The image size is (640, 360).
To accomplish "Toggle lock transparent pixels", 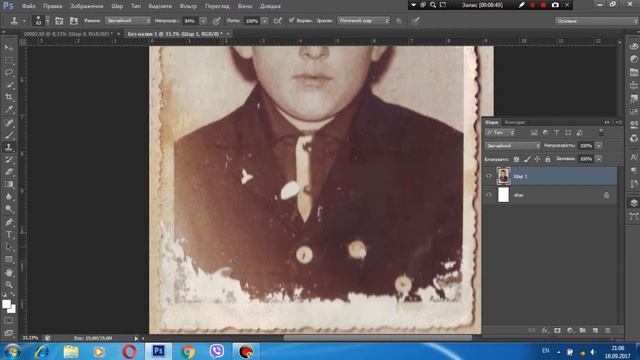I will (x=516, y=159).
